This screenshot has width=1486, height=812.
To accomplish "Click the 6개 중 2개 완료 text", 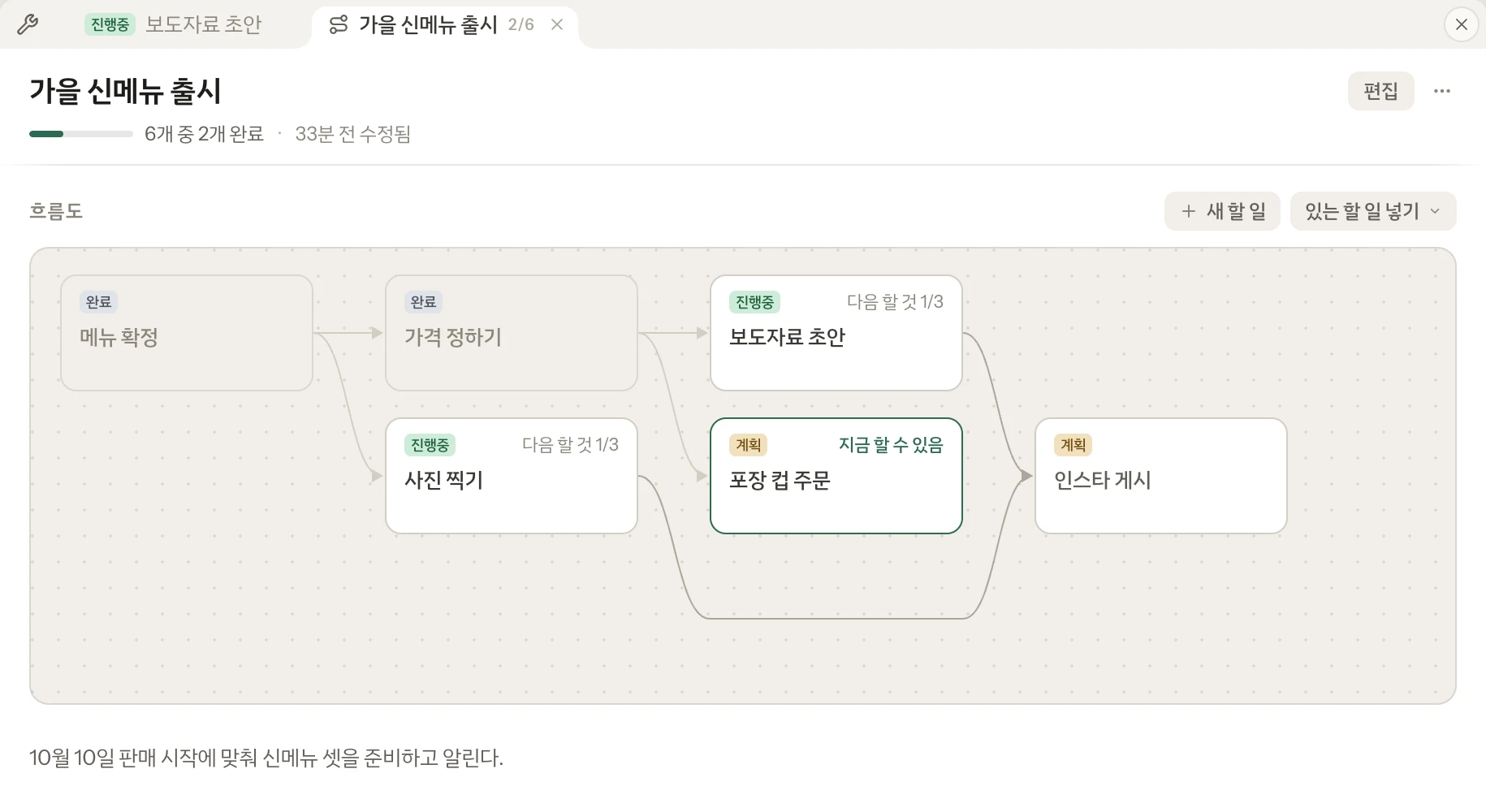I will pyautogui.click(x=204, y=134).
